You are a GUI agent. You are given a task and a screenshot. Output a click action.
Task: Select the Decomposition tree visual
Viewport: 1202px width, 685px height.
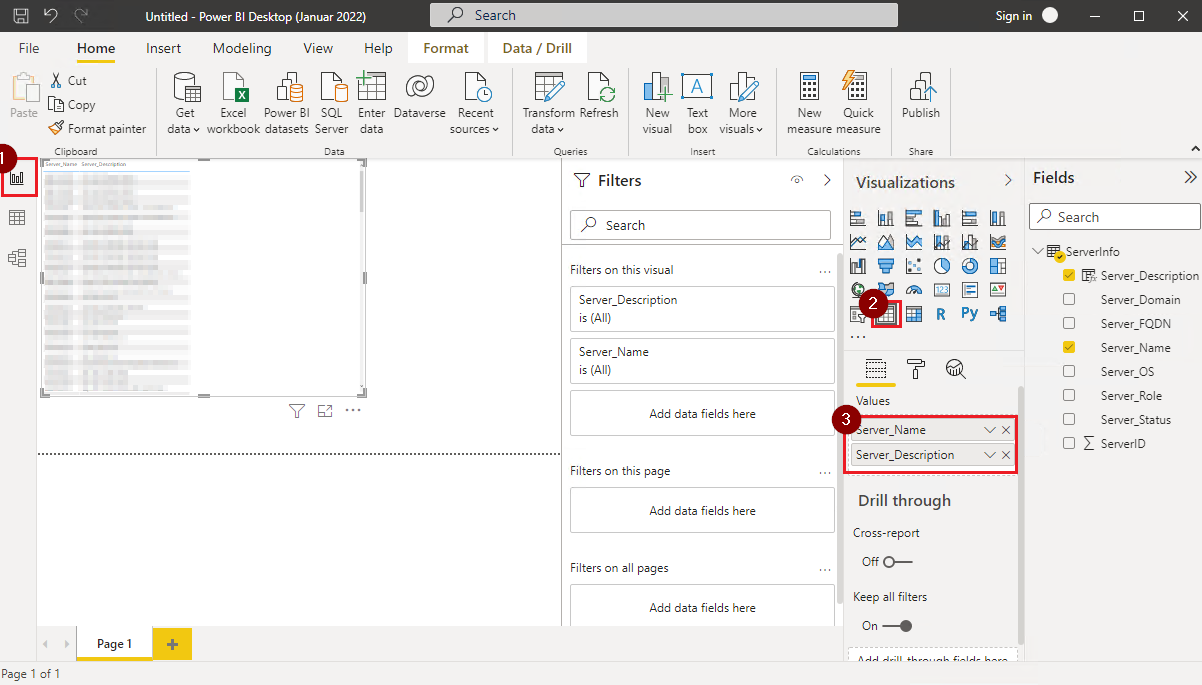pos(997,314)
